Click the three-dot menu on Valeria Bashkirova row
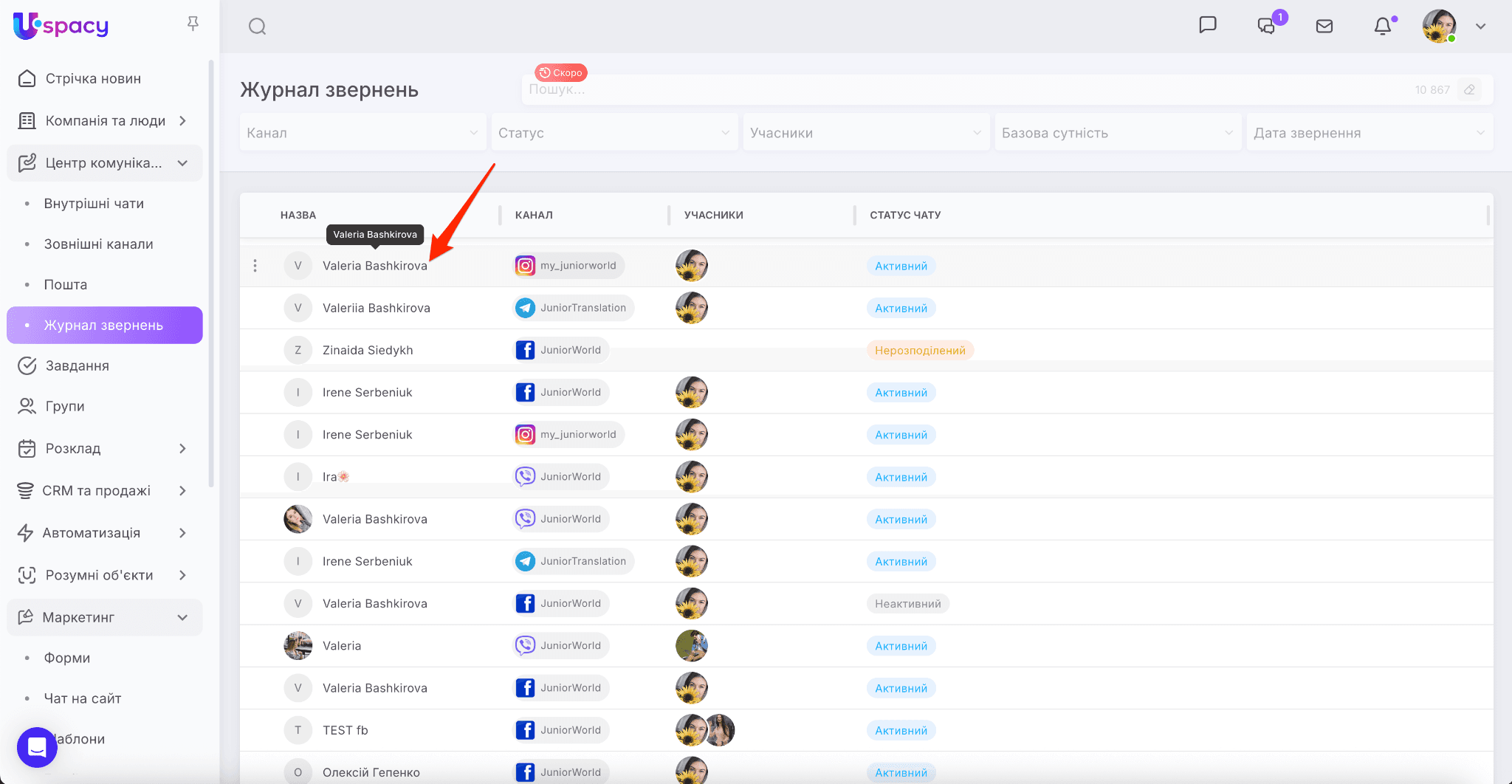Viewport: 1512px width, 784px height. click(x=255, y=266)
